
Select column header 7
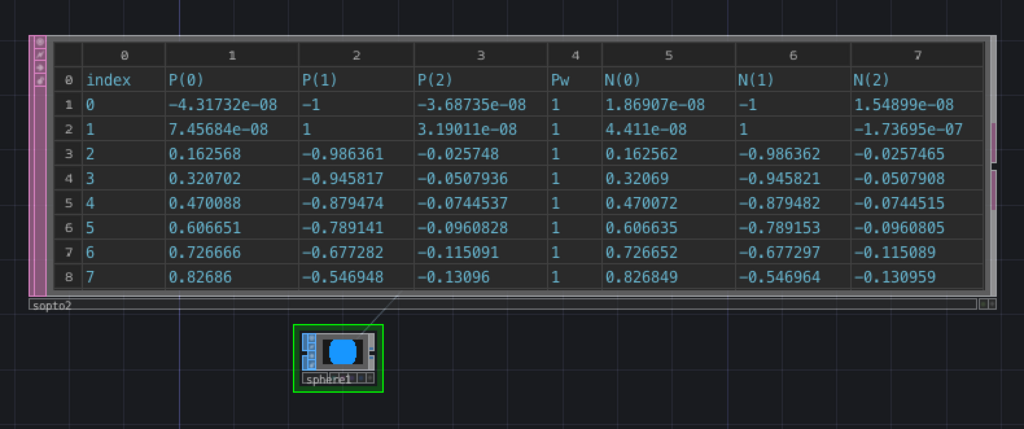tap(917, 56)
